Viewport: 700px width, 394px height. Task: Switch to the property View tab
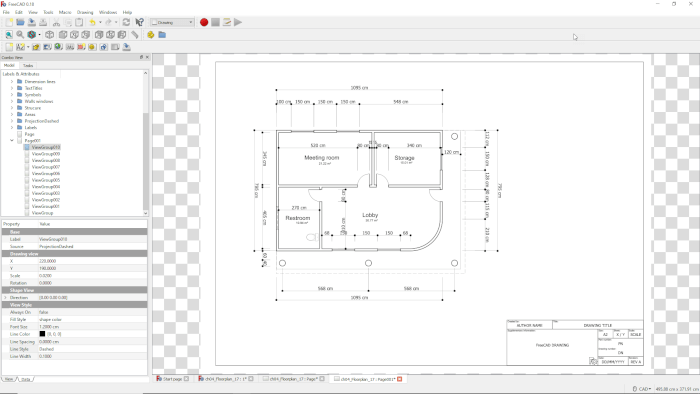(x=9, y=379)
